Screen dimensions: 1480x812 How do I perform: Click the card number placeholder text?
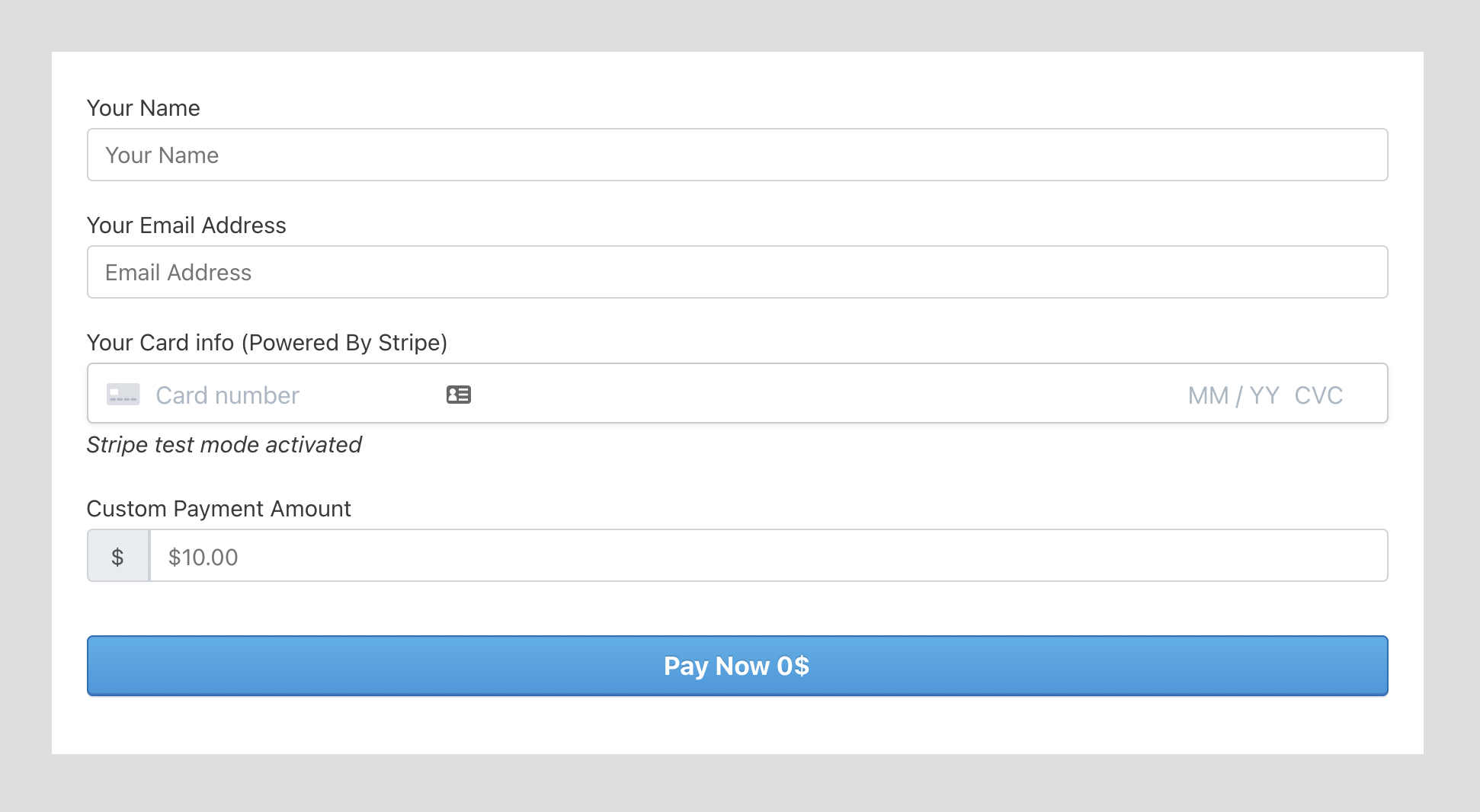point(226,395)
